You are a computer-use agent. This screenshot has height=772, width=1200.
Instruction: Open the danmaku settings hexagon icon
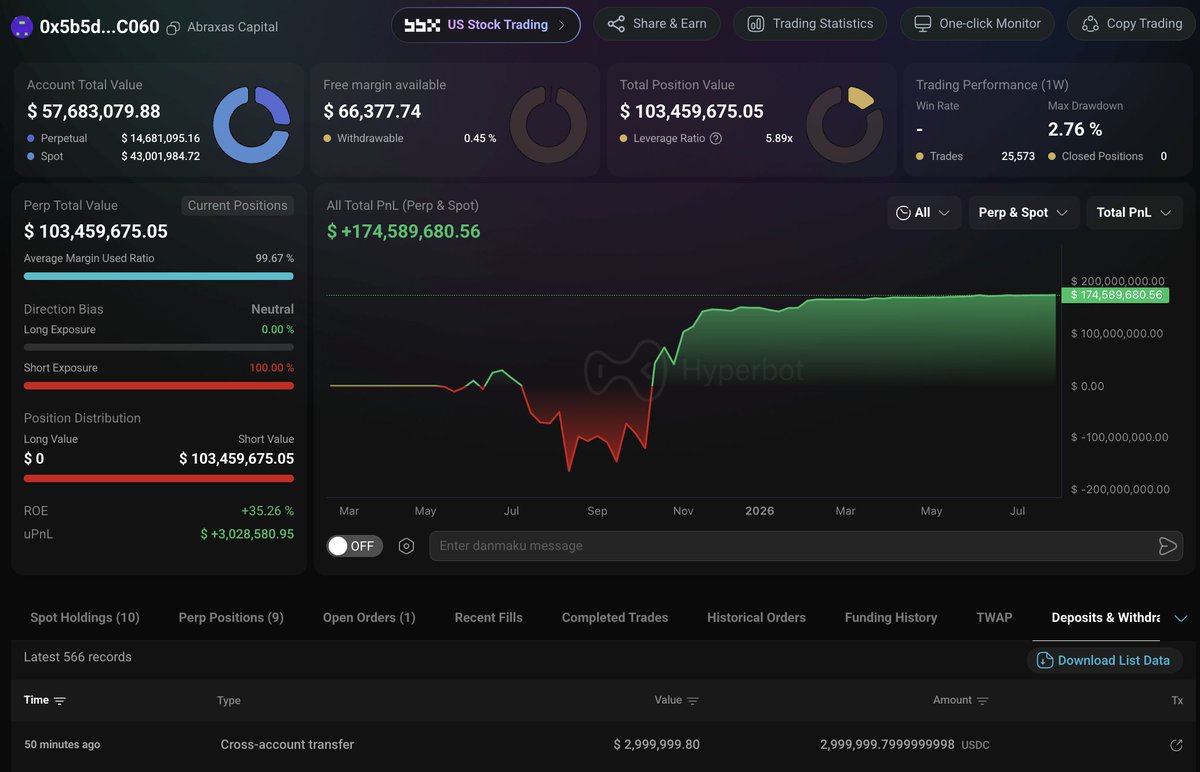[406, 546]
